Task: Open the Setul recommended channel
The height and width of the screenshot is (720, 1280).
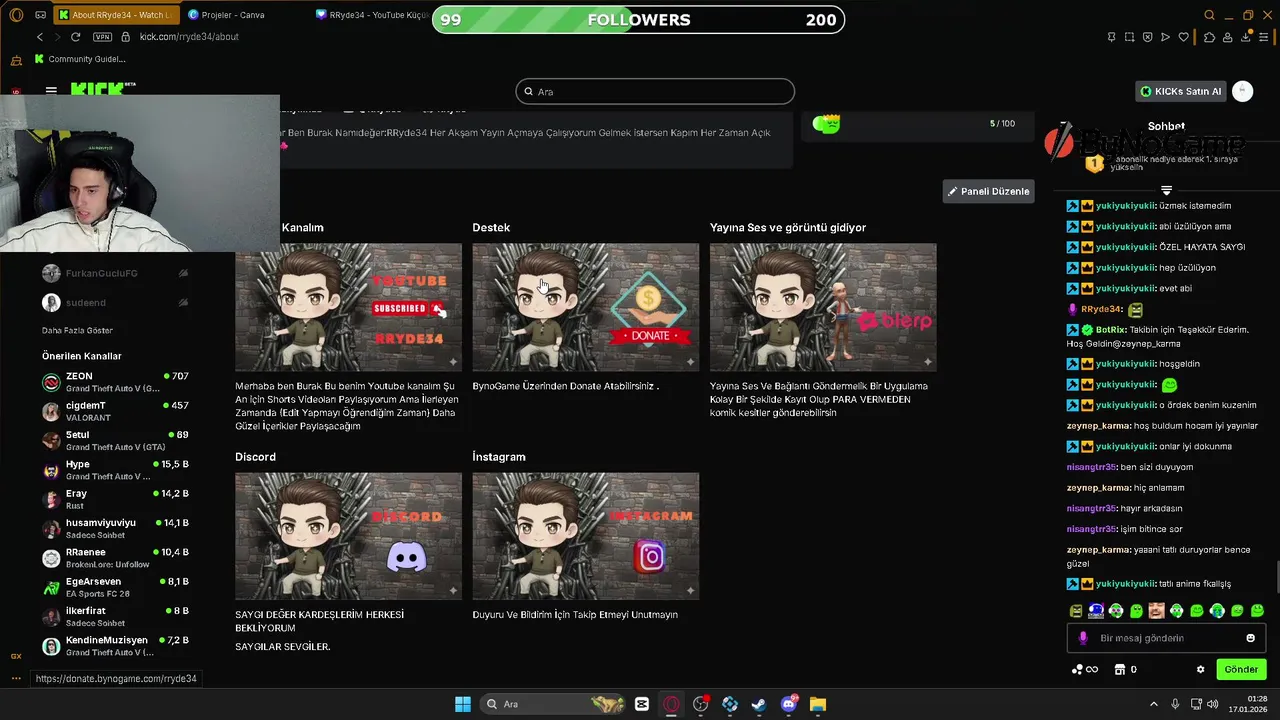Action: 115,441
